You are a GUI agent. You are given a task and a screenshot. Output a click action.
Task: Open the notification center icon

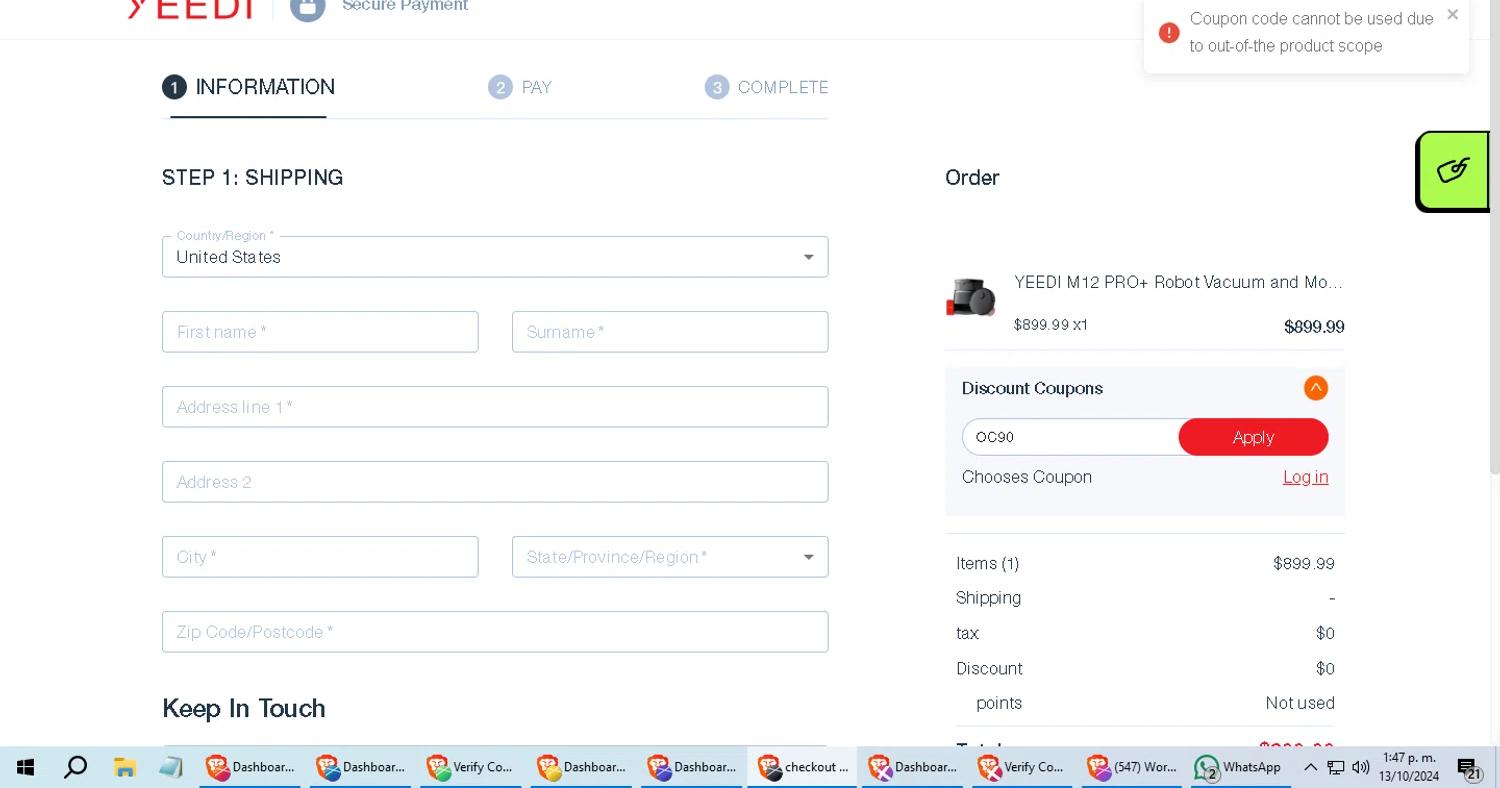(1468, 768)
